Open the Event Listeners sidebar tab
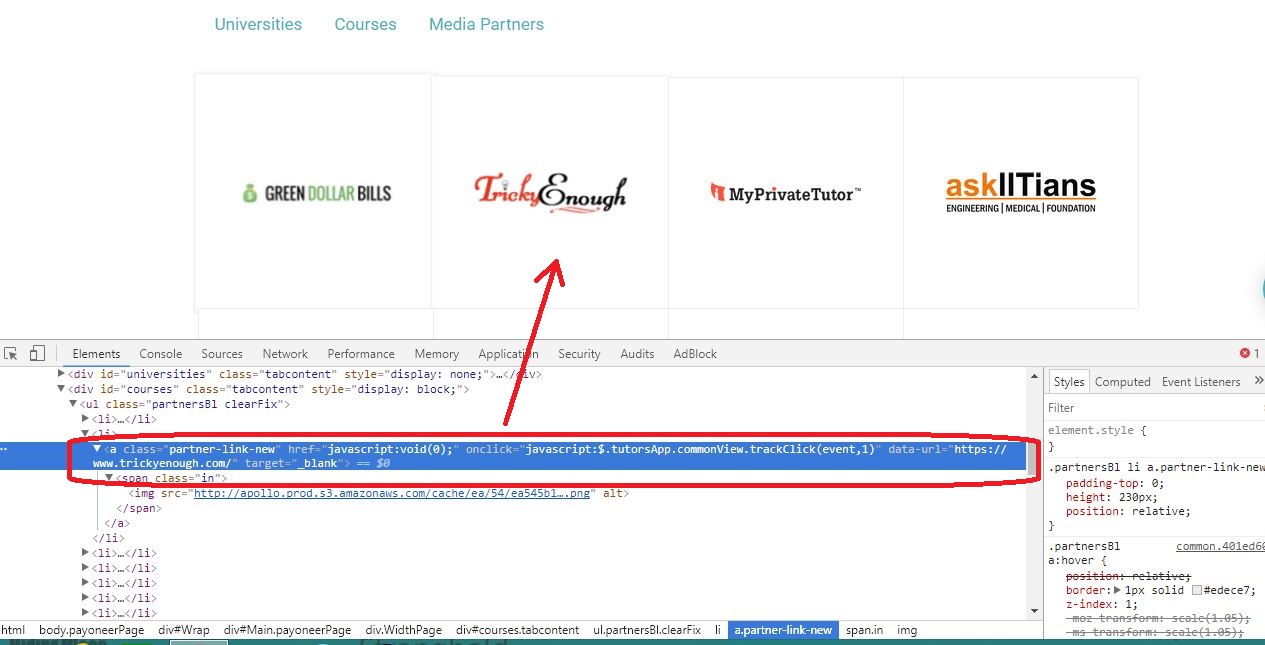This screenshot has width=1265, height=645. pos(1201,381)
